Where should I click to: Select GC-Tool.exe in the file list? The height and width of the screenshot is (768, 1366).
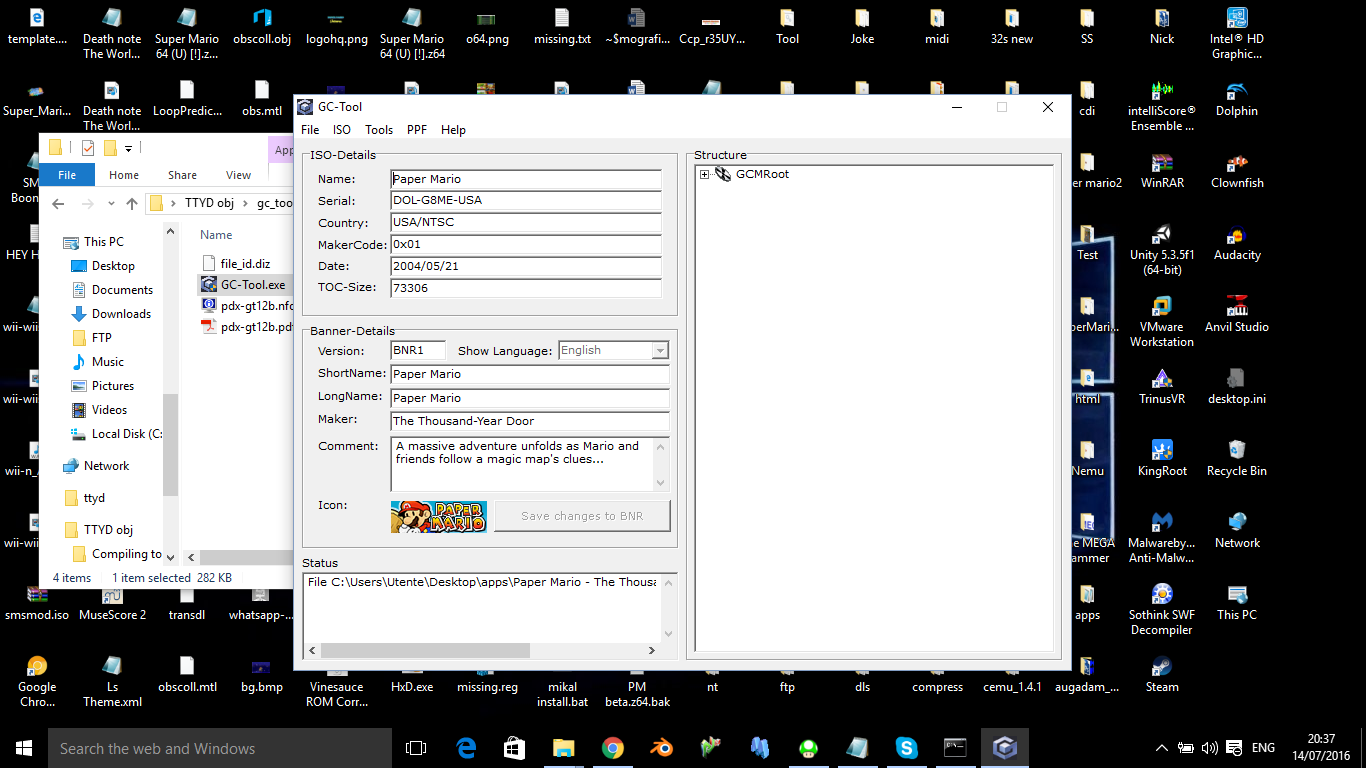click(252, 285)
